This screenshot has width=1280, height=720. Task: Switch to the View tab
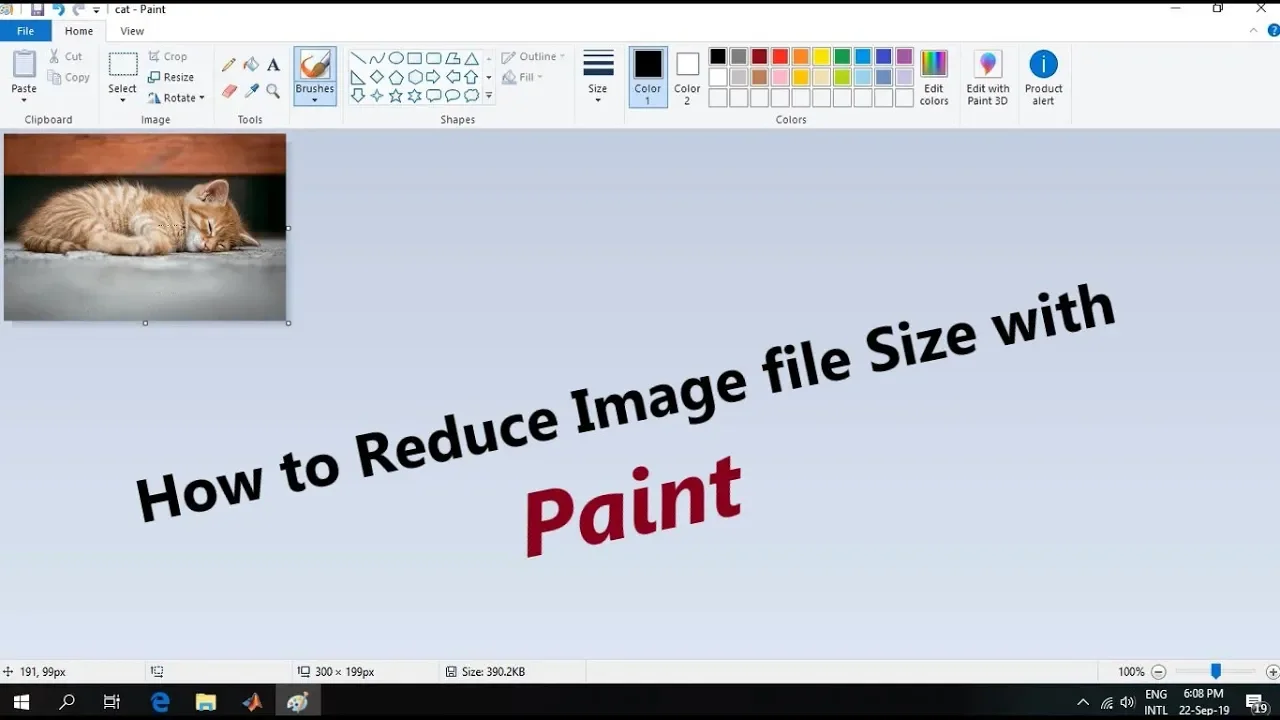coord(132,31)
